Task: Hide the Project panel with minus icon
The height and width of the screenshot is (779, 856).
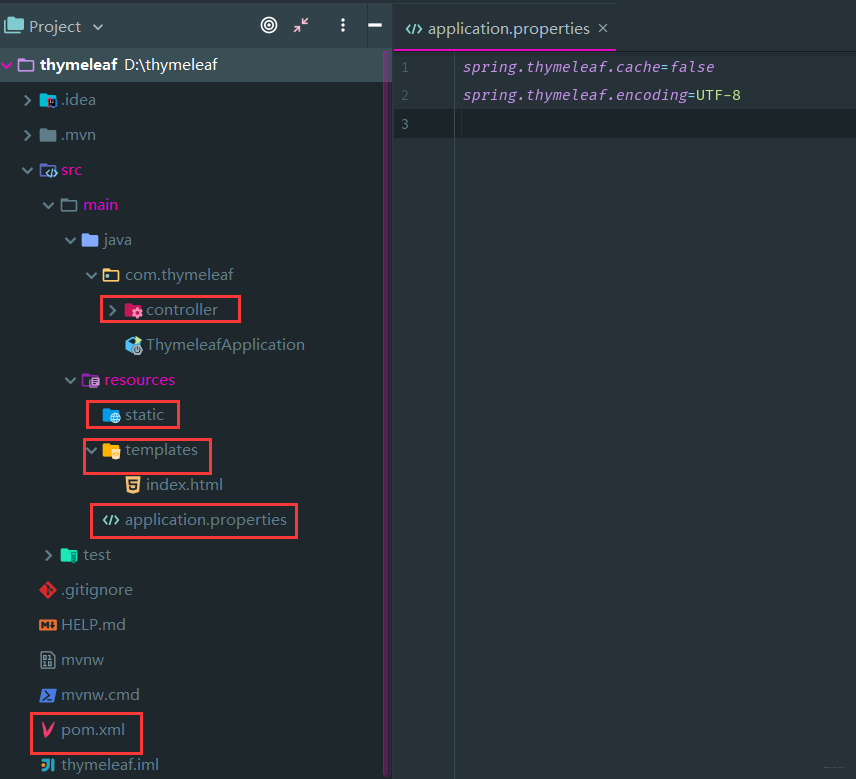Action: pyautogui.click(x=375, y=25)
